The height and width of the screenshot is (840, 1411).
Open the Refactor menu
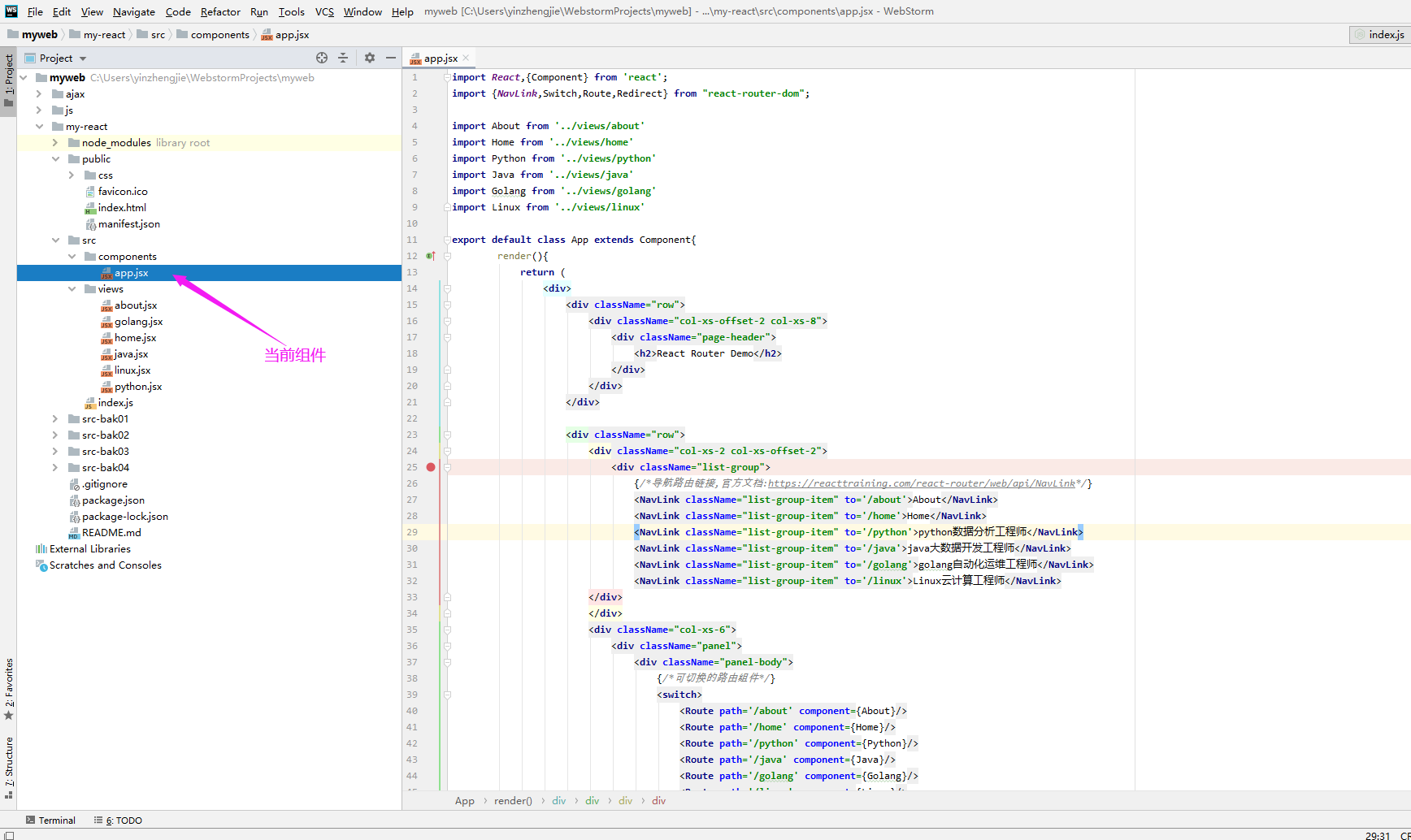[220, 11]
